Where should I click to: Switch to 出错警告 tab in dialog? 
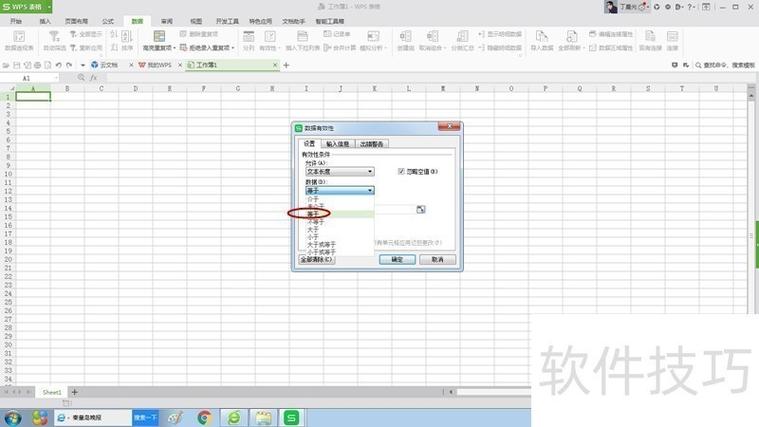pyautogui.click(x=372, y=144)
